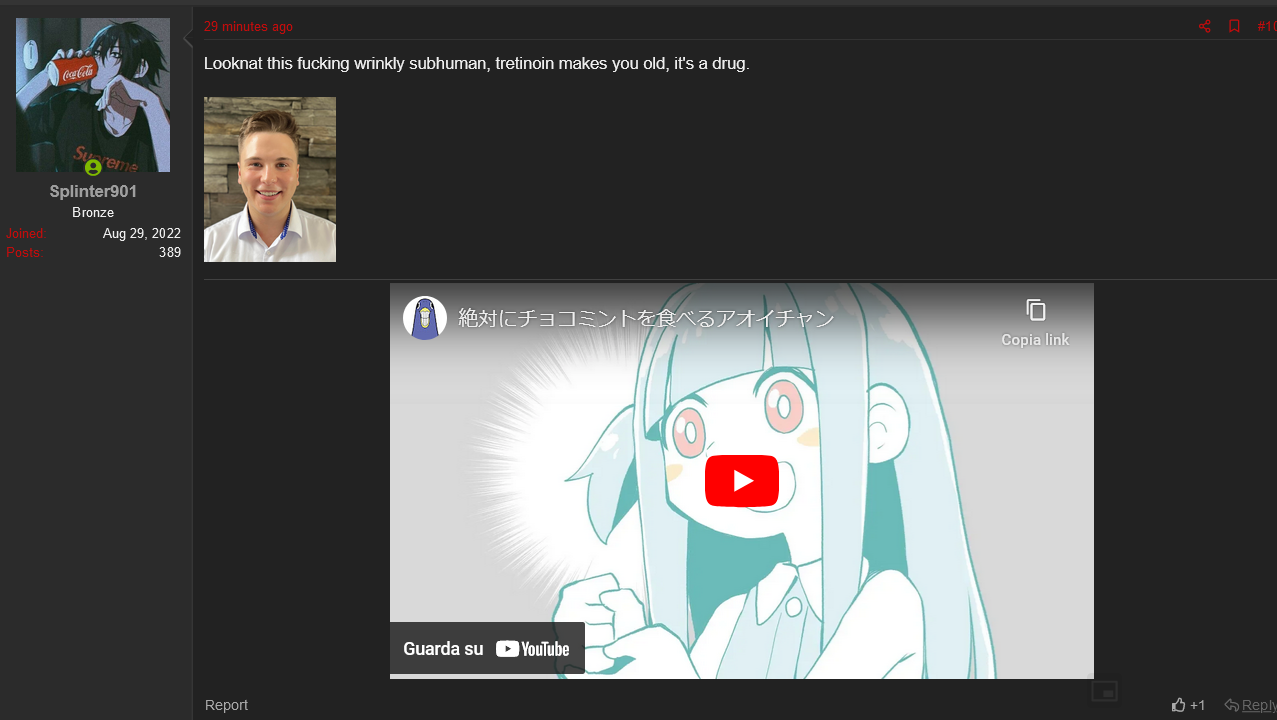Like the post with the thumbs-up icon
Viewport: 1277px width, 720px height.
tap(1179, 705)
